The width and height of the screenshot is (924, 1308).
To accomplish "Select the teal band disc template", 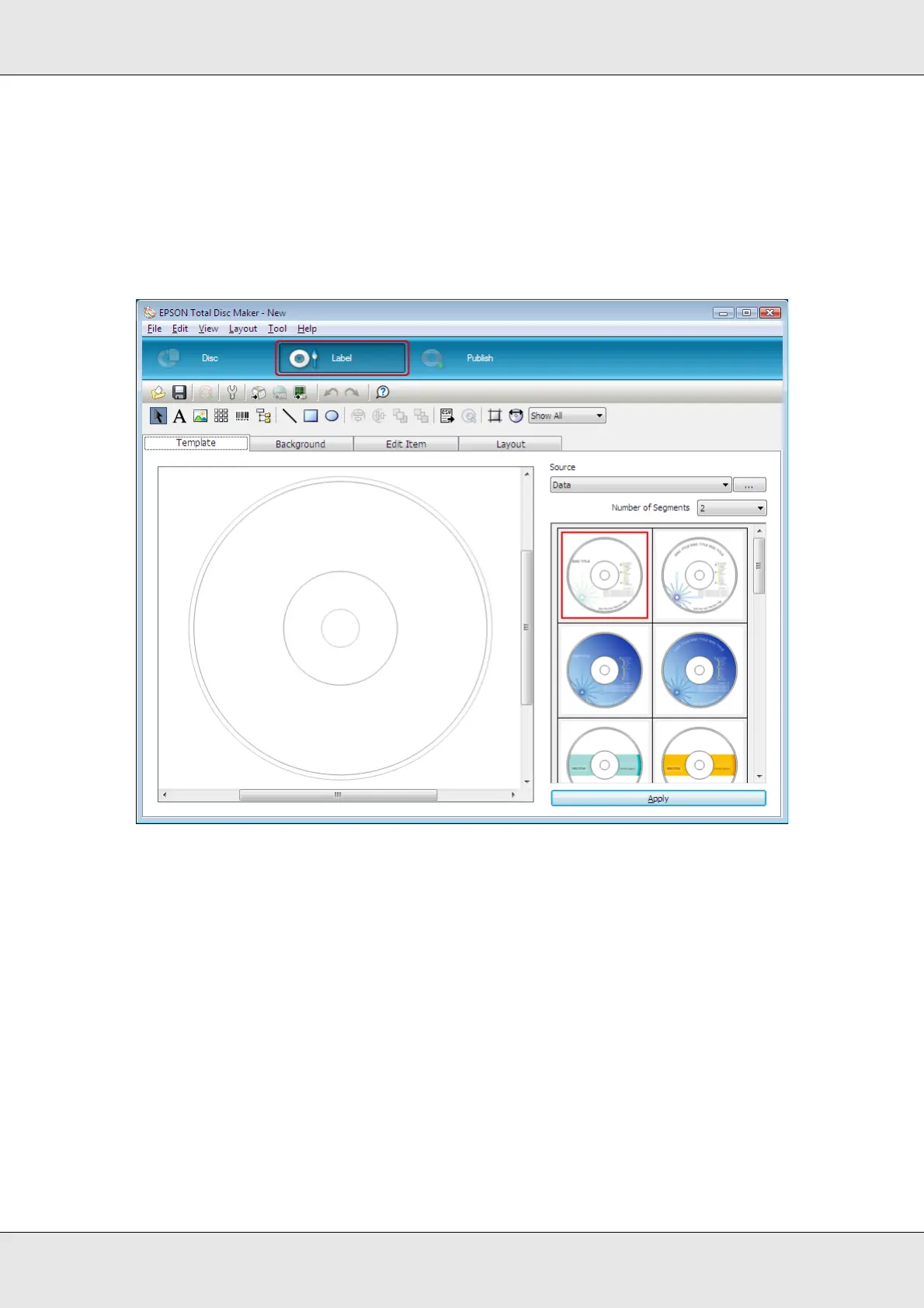I will coord(605,752).
